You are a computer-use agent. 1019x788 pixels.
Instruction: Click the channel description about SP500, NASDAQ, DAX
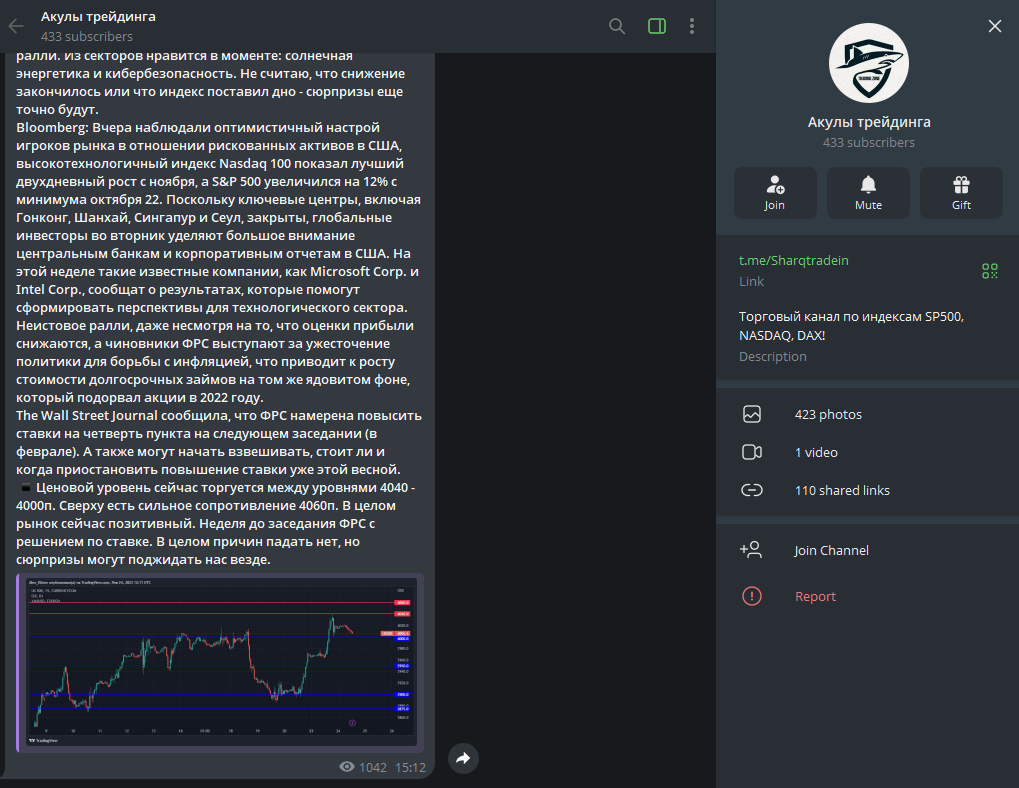pyautogui.click(x=851, y=326)
